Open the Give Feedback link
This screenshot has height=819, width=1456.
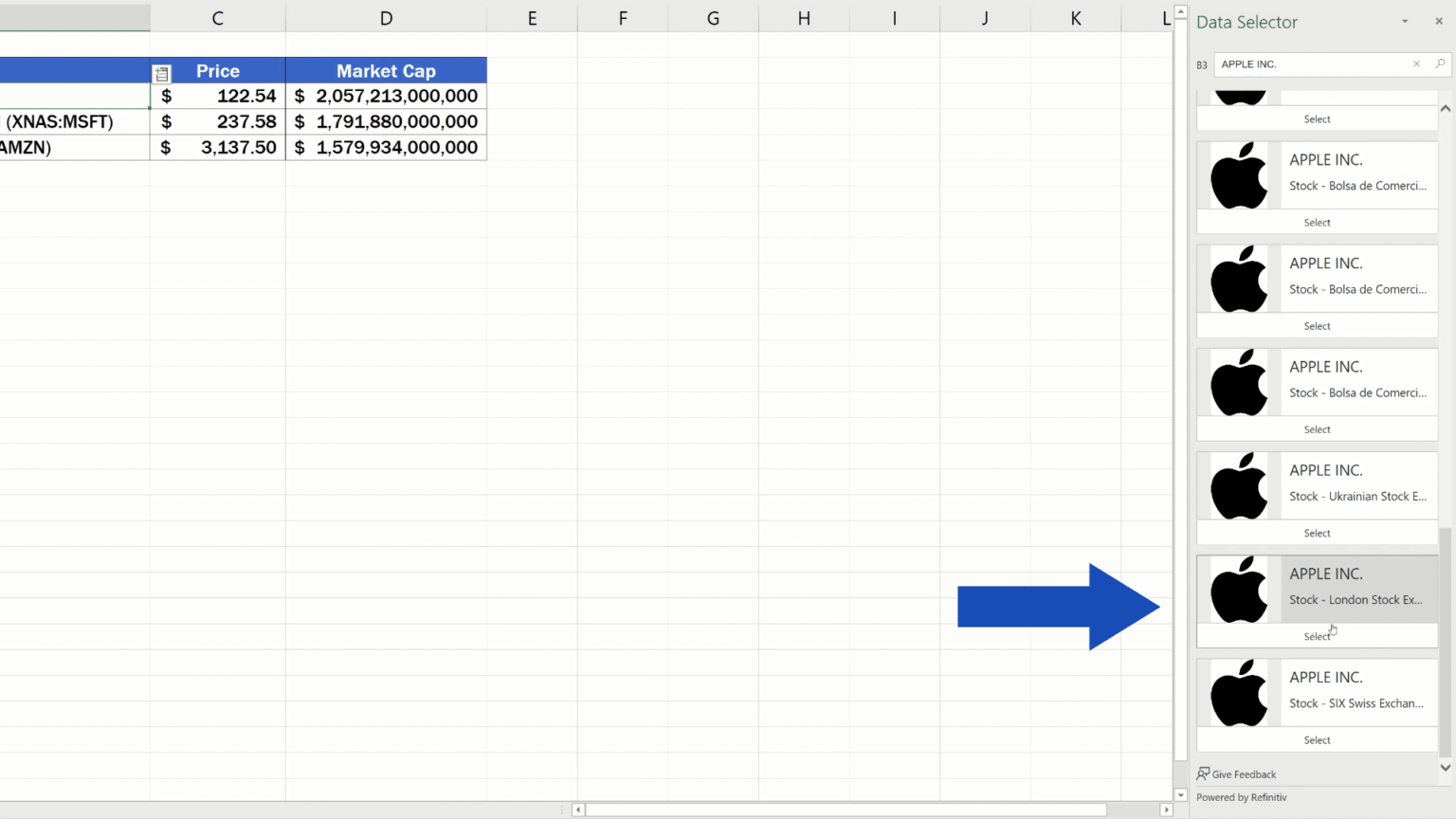pyautogui.click(x=1242, y=774)
